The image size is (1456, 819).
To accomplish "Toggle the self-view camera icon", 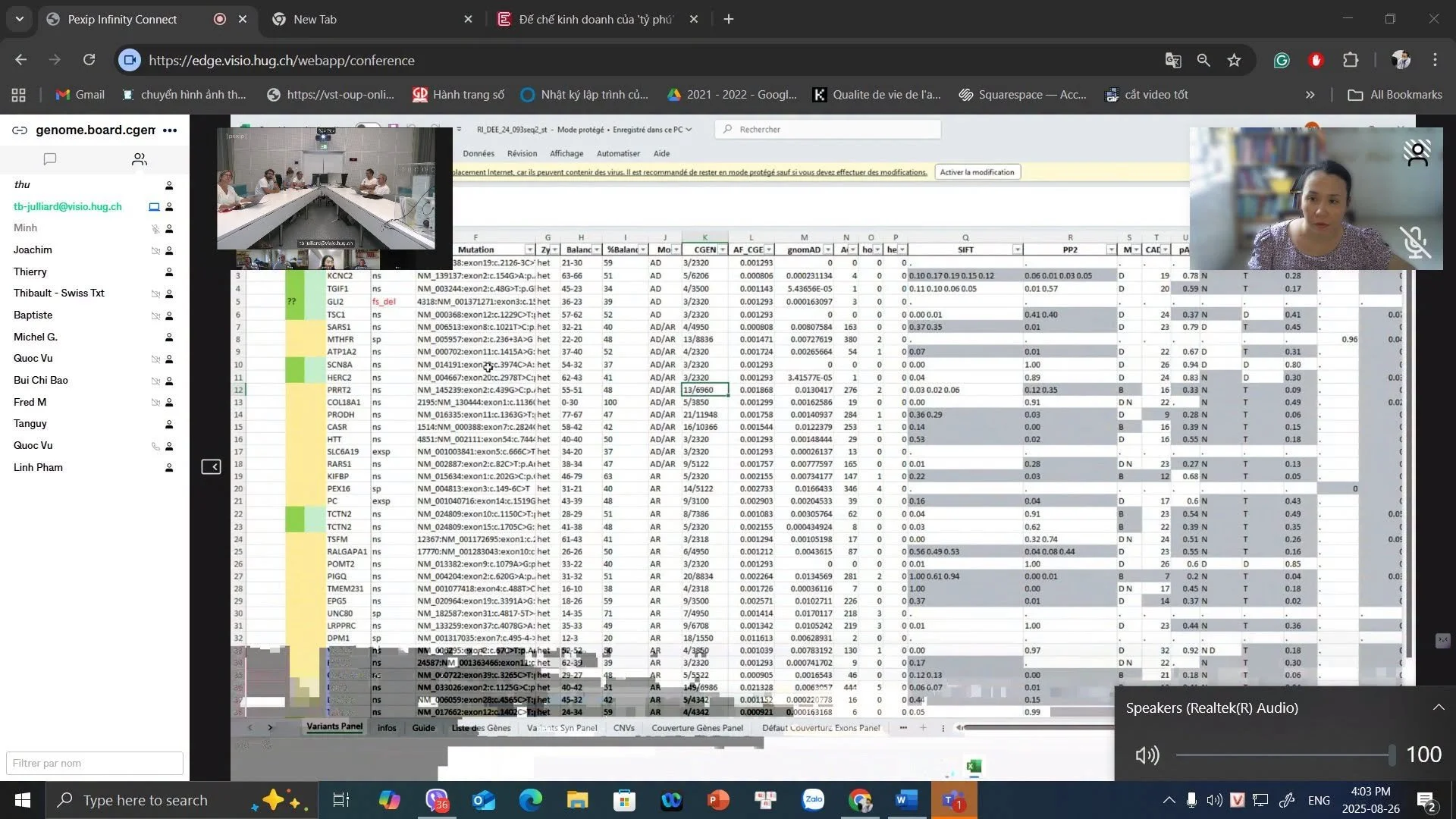I will tap(1417, 154).
